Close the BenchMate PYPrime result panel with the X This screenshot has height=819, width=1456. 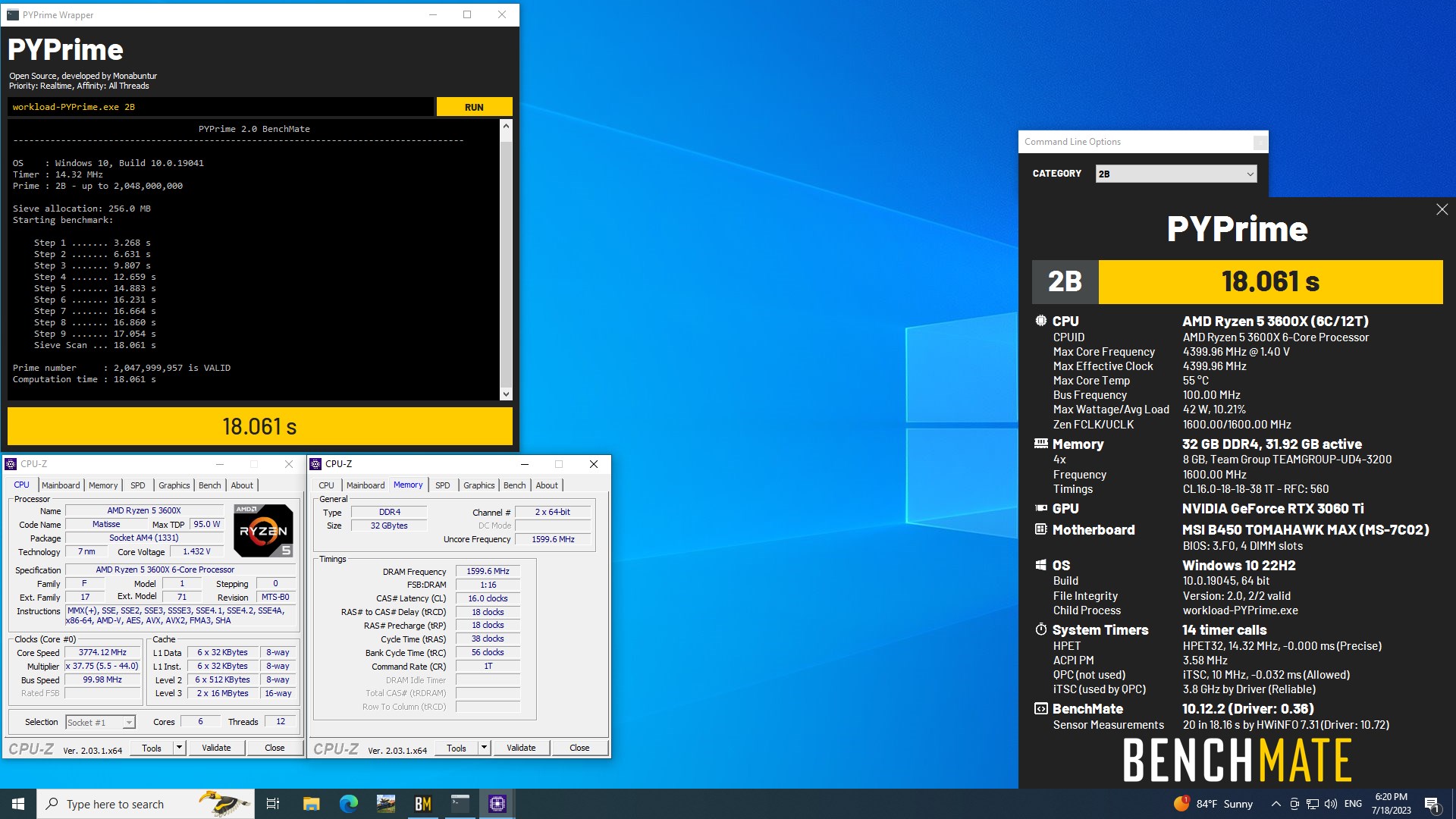pos(1442,209)
